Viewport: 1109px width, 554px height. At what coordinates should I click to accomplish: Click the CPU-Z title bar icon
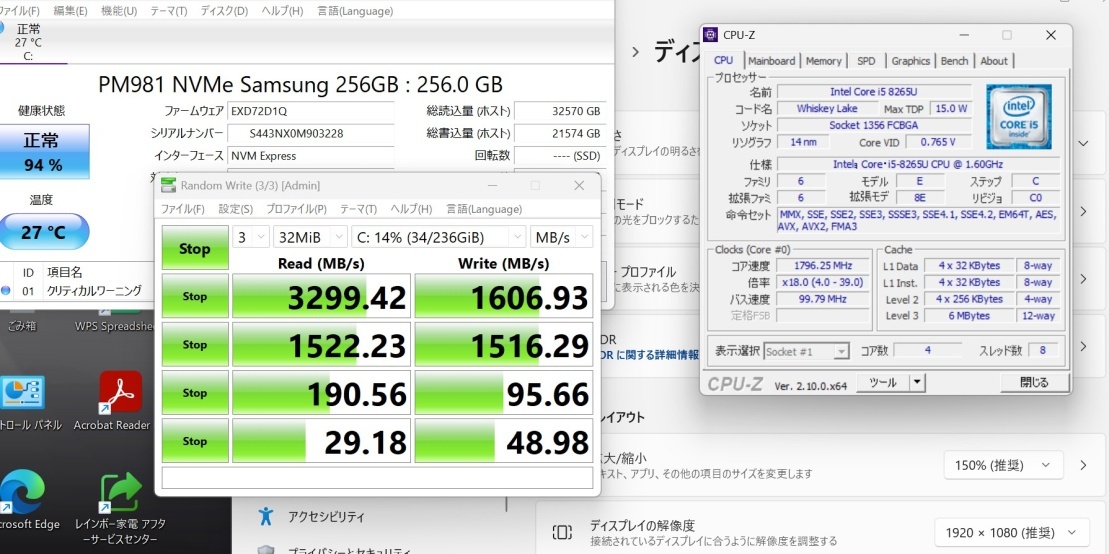(x=712, y=35)
